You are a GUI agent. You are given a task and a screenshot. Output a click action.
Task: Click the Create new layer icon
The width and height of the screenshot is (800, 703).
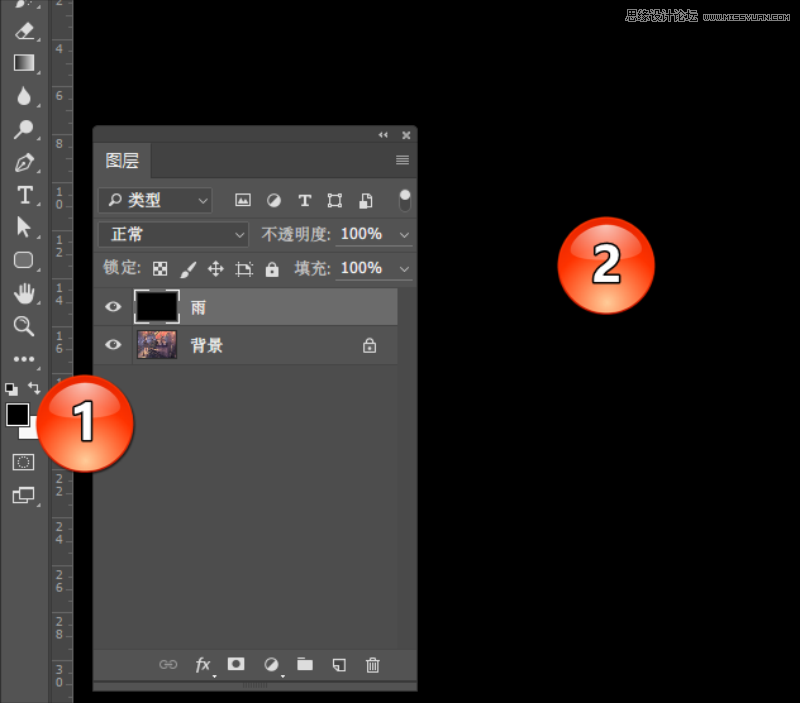coord(338,664)
